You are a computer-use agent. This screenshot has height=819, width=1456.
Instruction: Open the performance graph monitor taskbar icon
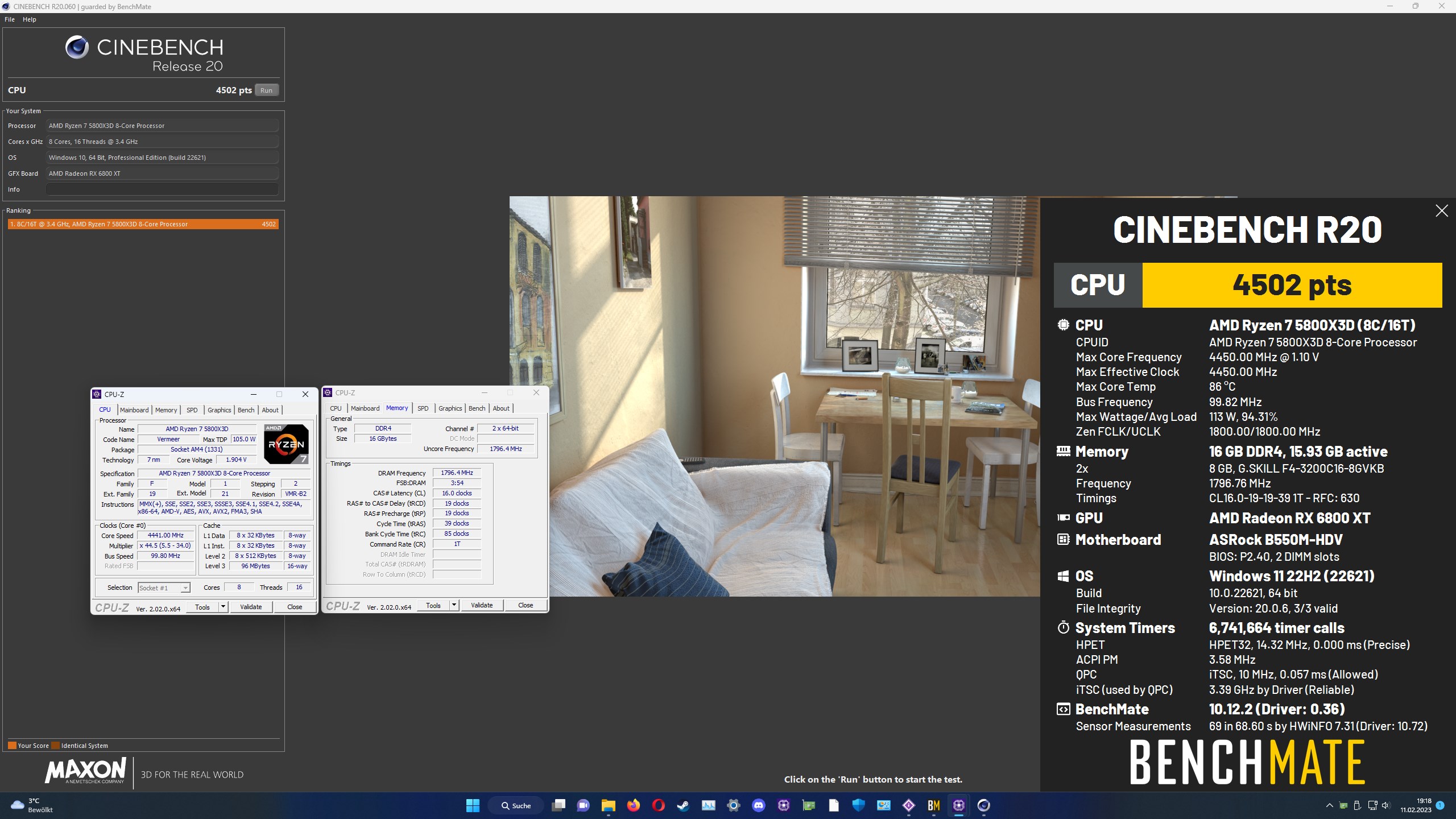[709, 805]
